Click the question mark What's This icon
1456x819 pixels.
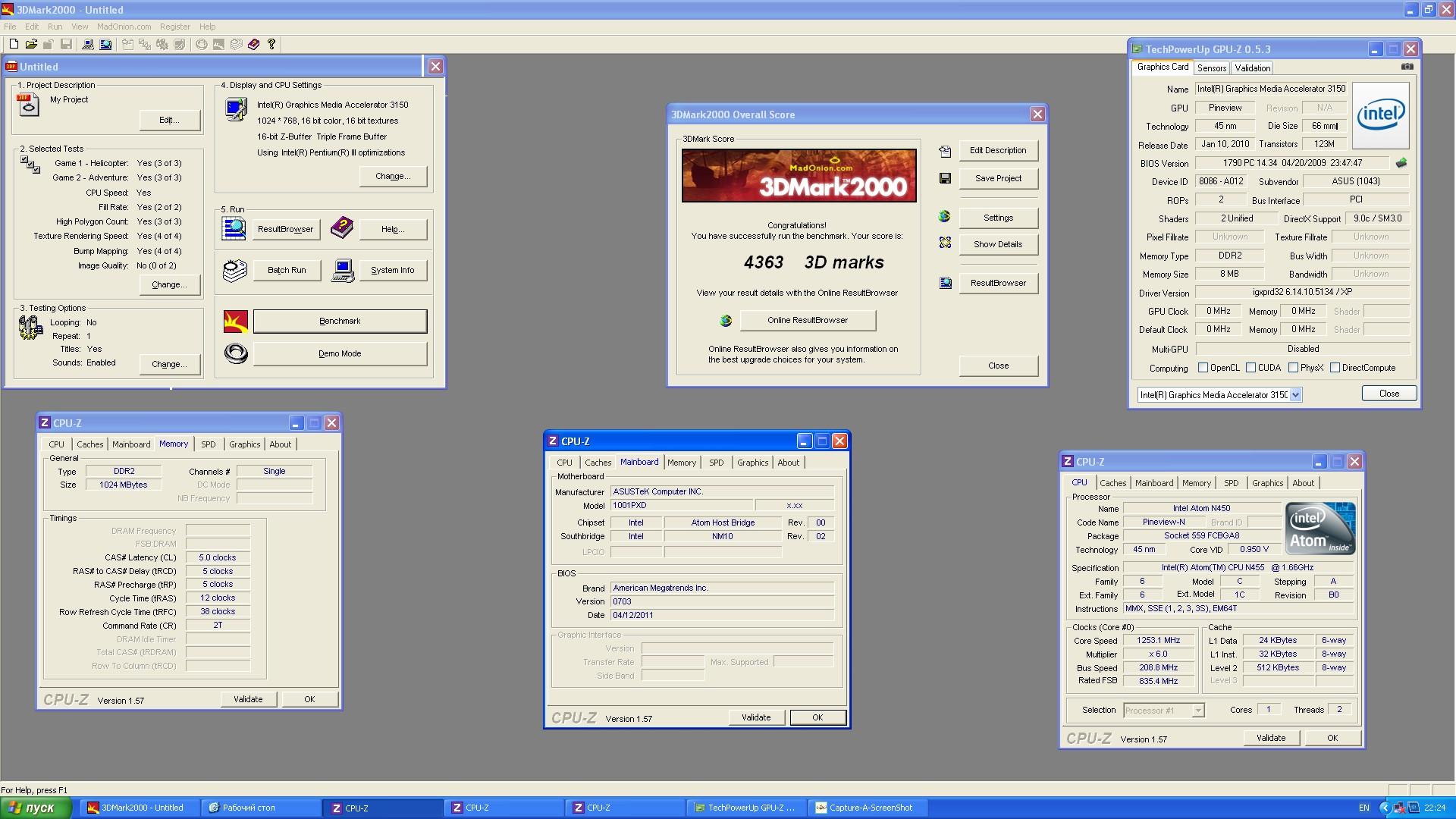click(x=271, y=45)
